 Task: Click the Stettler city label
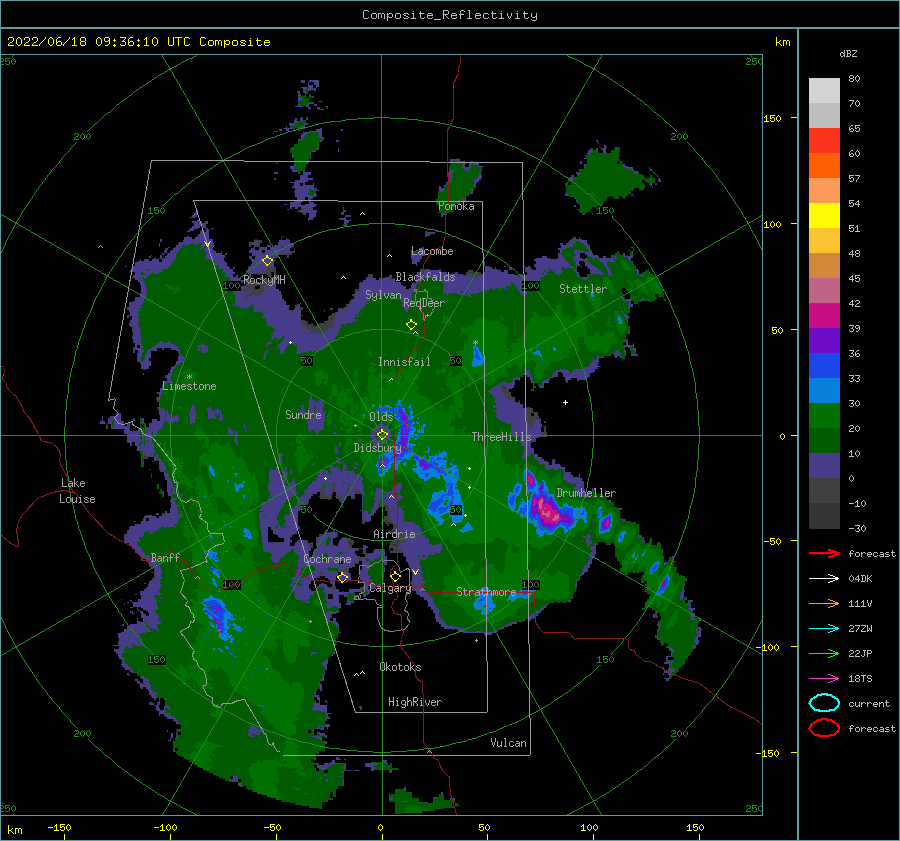pos(583,289)
